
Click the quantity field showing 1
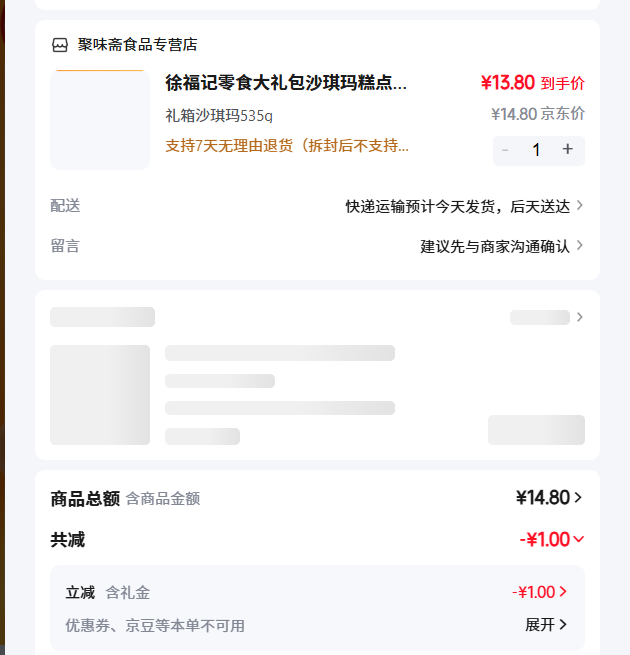tap(536, 150)
